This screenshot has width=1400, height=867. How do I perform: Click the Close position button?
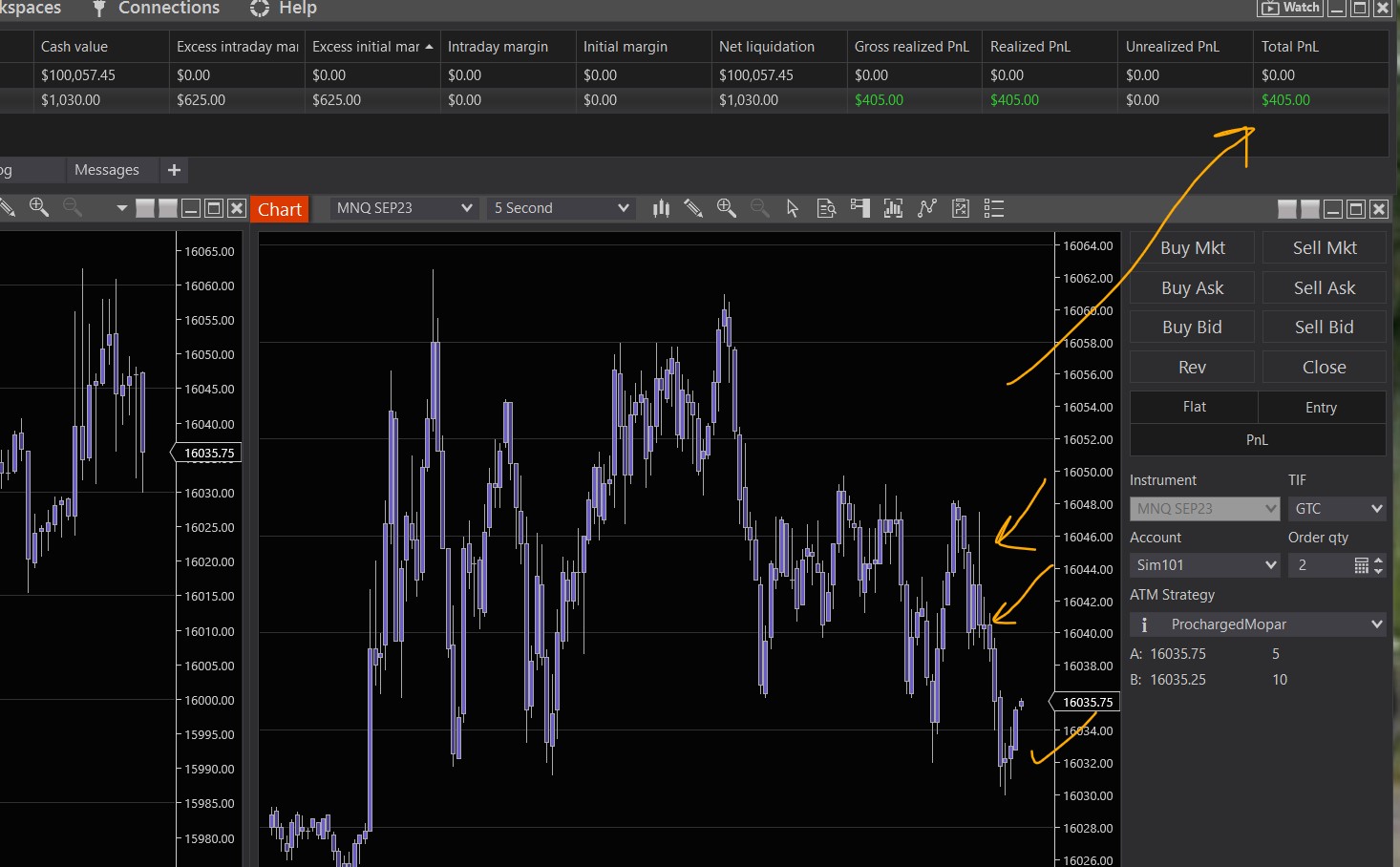point(1324,367)
